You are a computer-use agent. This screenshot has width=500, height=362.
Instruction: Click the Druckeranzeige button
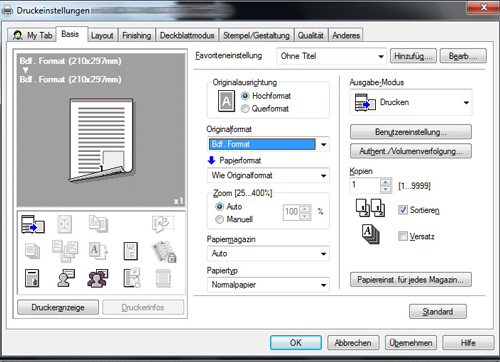(58, 307)
